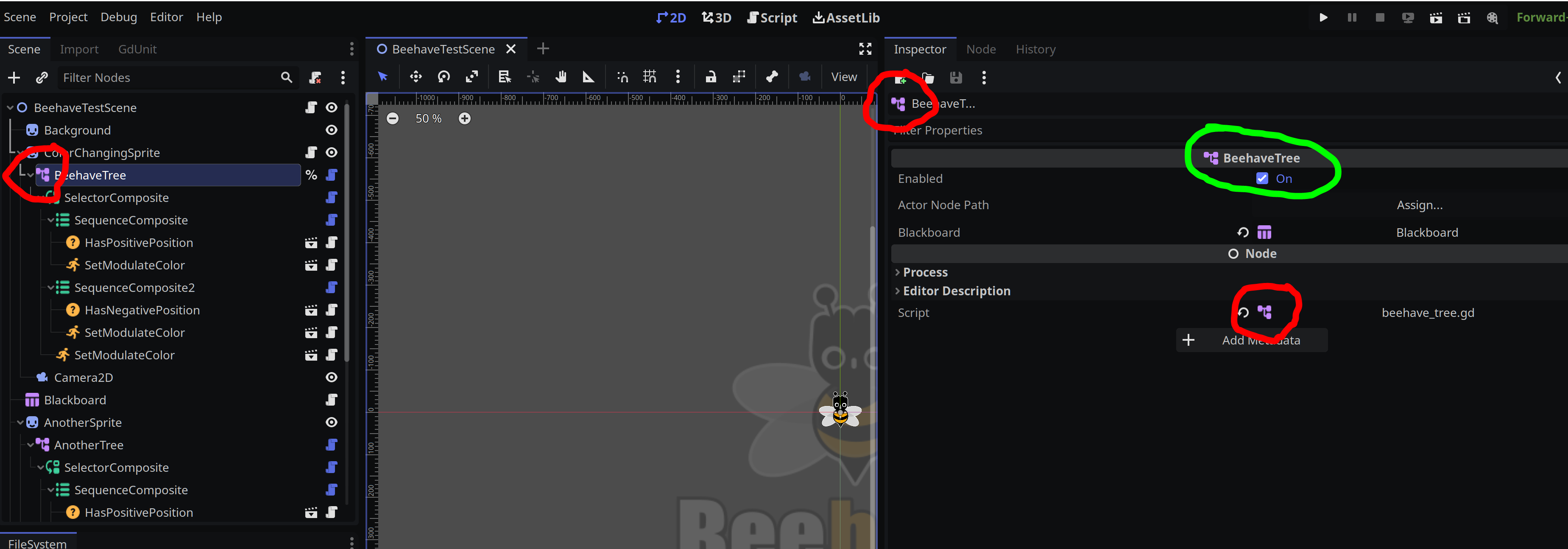This screenshot has height=549, width=1568.
Task: Expand the Process section
Action: 925,272
